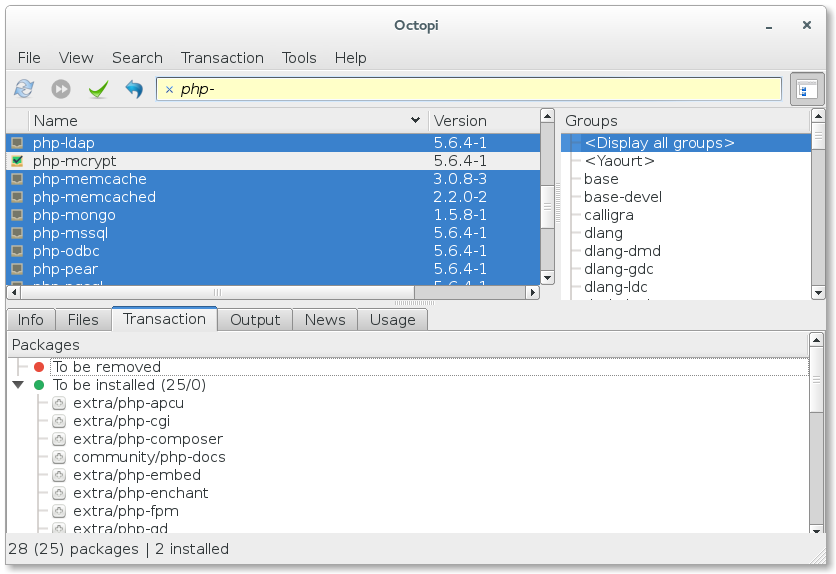Click the php-odbc package status icon
836x574 pixels.
[x=17, y=250]
